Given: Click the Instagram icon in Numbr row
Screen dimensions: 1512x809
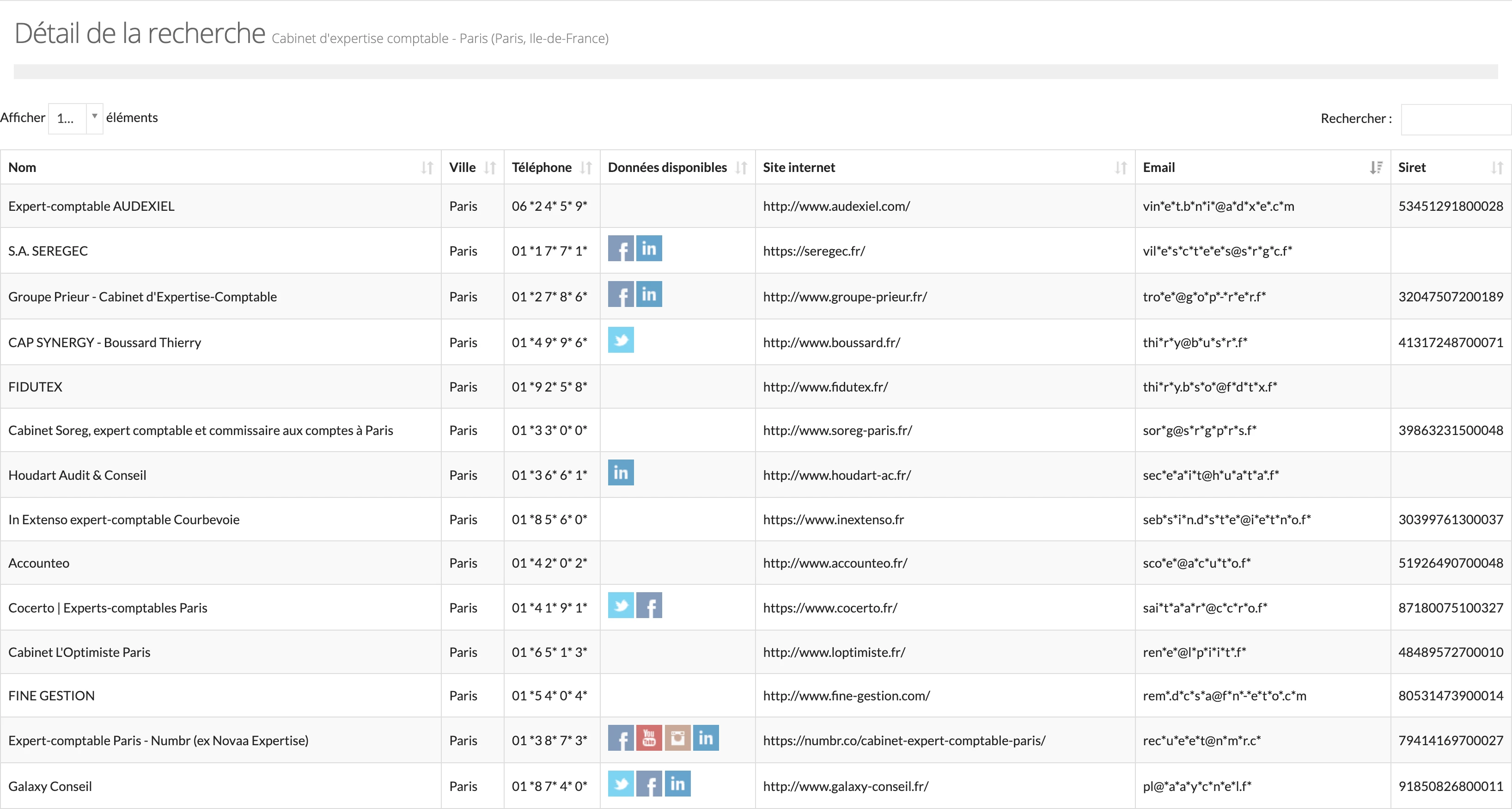Looking at the screenshot, I should coord(677,738).
